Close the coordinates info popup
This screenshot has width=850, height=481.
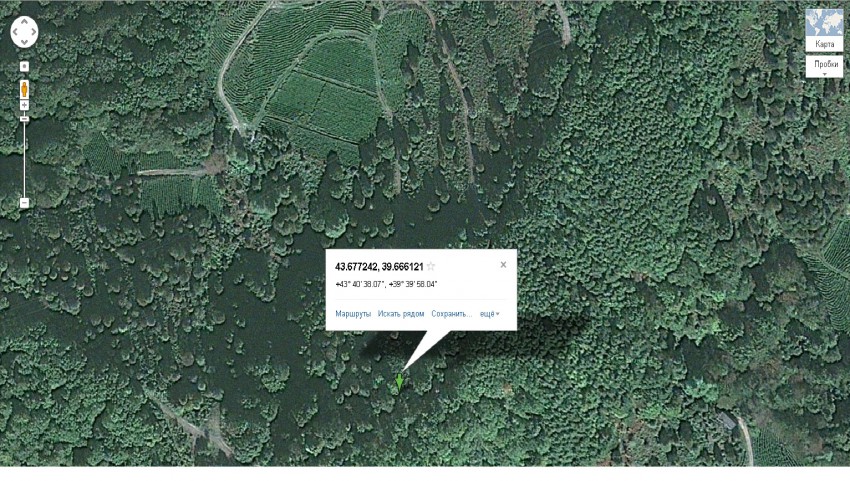click(x=503, y=265)
